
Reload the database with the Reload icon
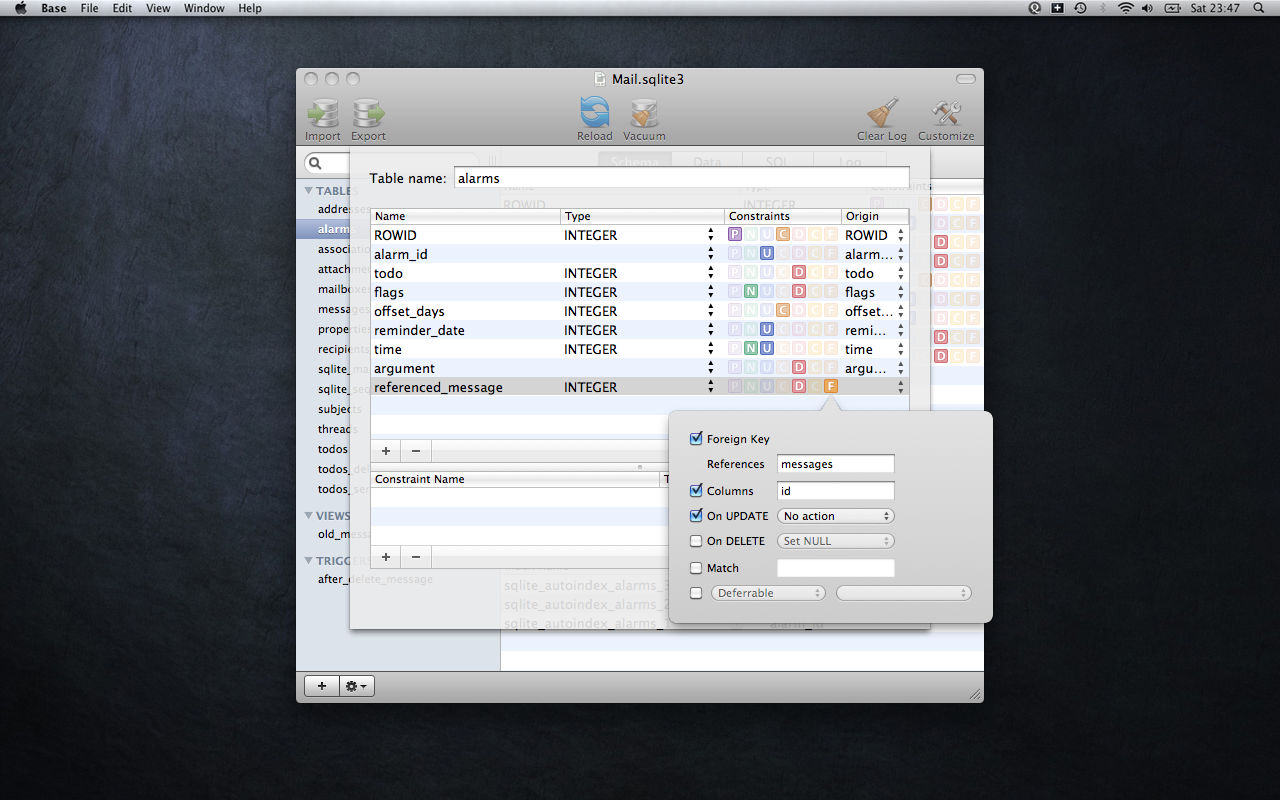[595, 113]
